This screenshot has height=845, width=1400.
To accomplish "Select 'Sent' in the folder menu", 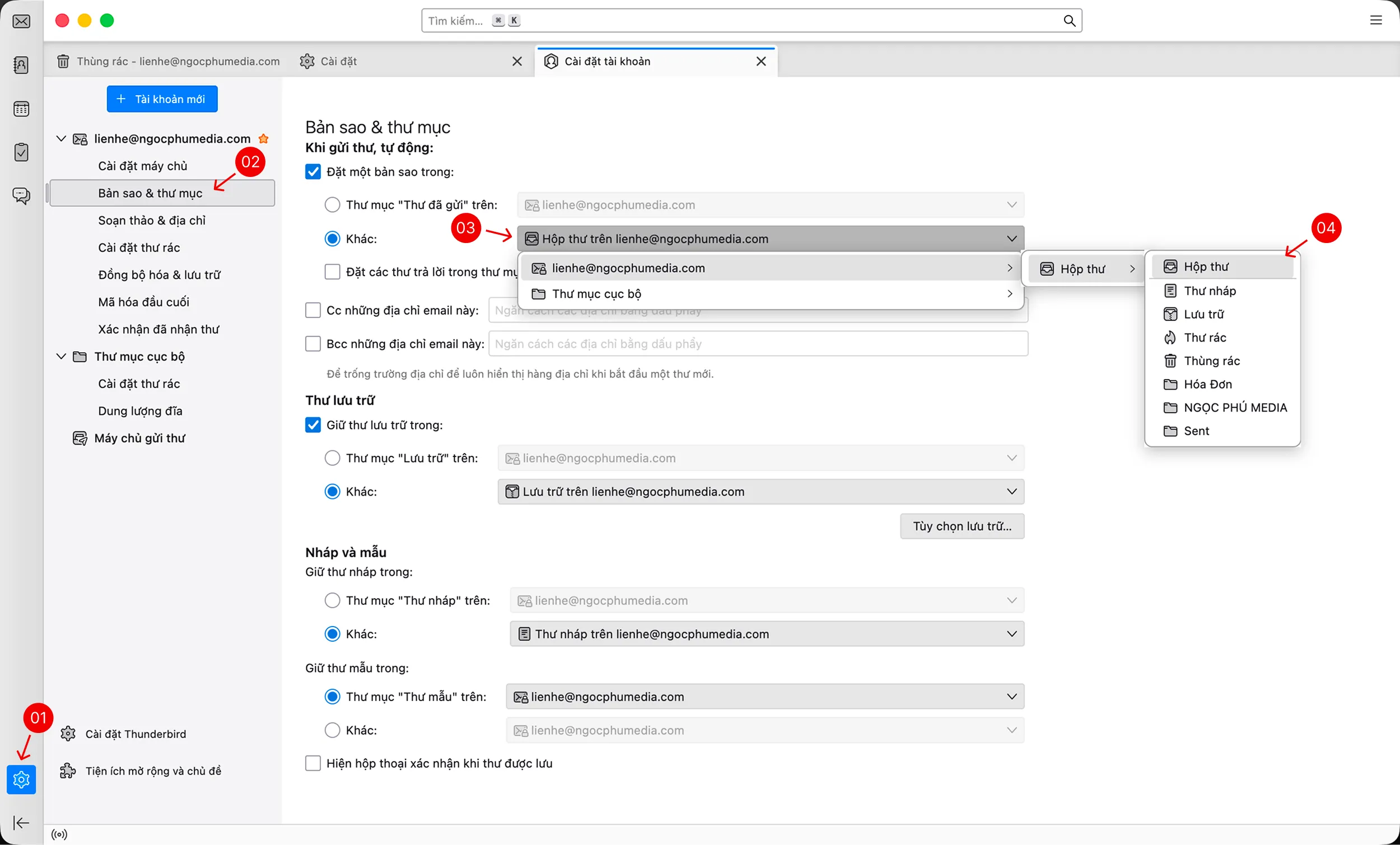I will (x=1197, y=431).
